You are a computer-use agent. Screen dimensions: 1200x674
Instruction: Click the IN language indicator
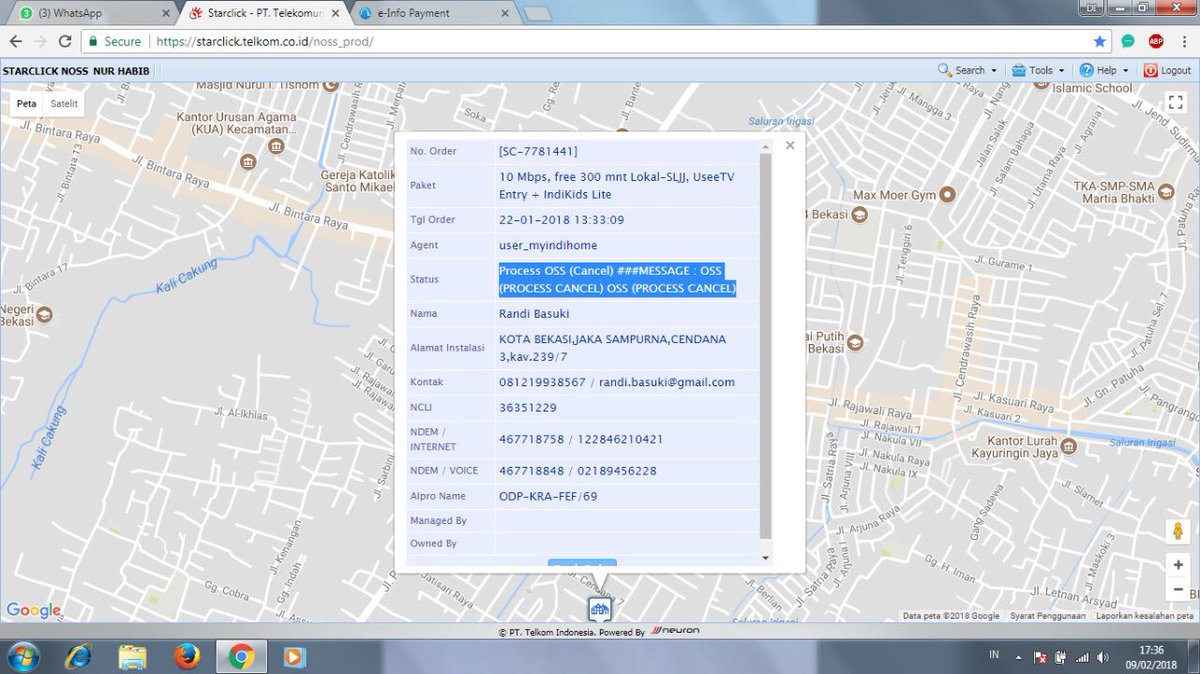(993, 654)
